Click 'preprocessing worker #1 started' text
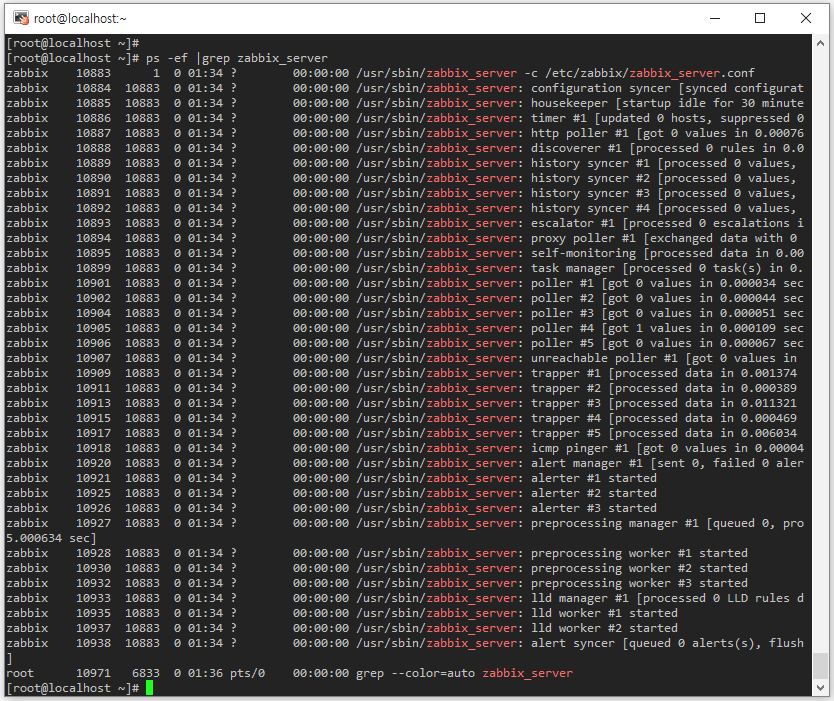Screen dimensions: 834x701 tap(639, 553)
